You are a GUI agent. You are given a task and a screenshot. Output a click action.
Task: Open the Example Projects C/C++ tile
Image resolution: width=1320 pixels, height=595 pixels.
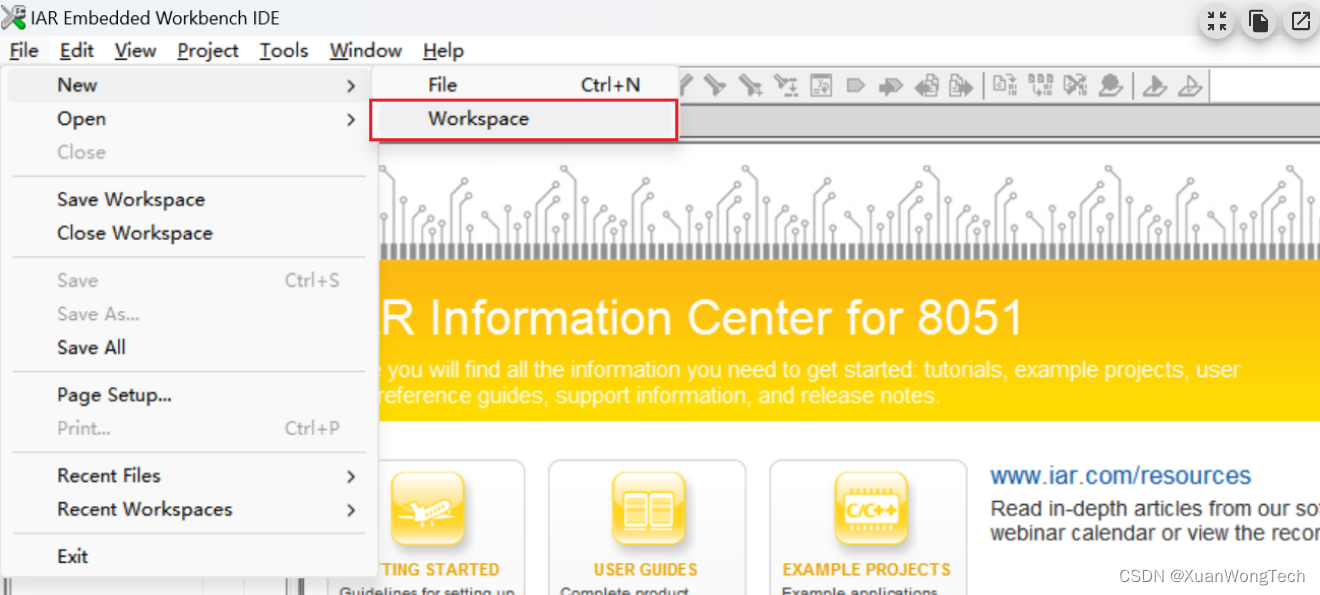(871, 510)
